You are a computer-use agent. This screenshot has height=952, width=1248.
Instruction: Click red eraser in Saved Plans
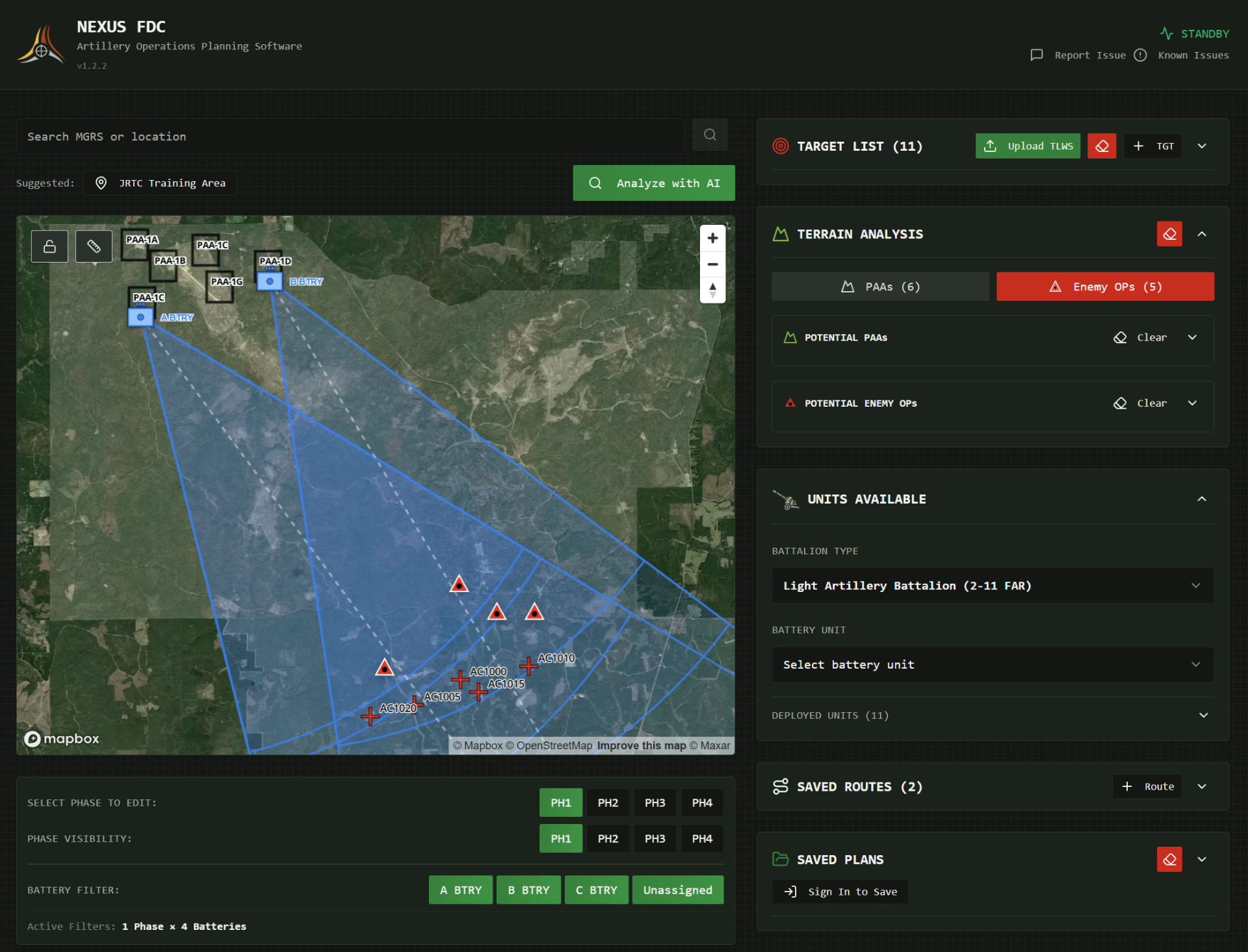(1169, 859)
